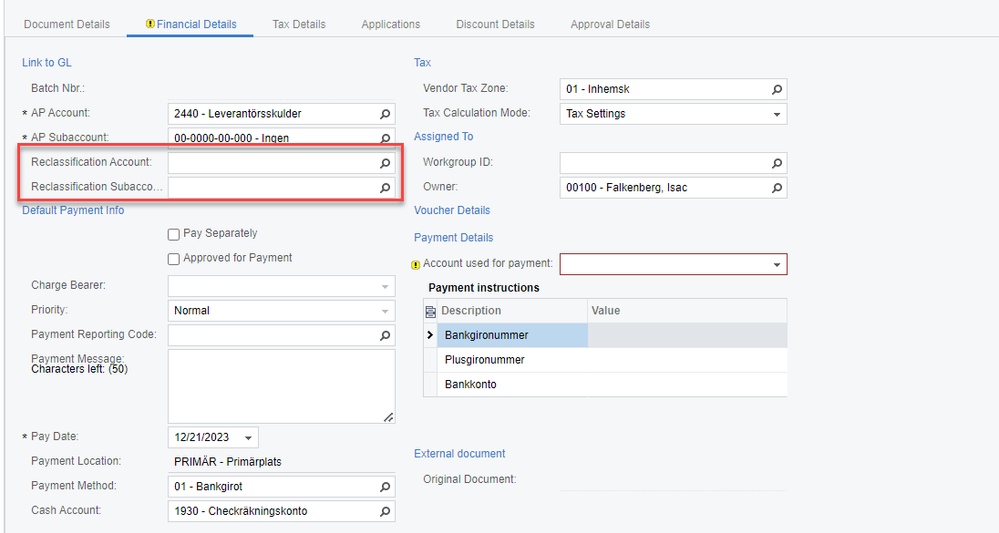Switch to Tax Details tab
The height and width of the screenshot is (533, 999).
(299, 24)
